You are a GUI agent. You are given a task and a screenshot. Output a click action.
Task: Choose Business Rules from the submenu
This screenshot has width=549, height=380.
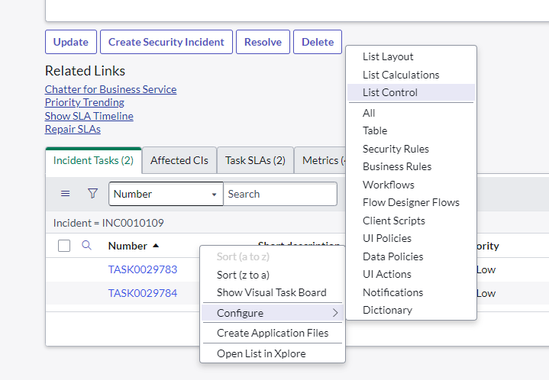point(397,166)
